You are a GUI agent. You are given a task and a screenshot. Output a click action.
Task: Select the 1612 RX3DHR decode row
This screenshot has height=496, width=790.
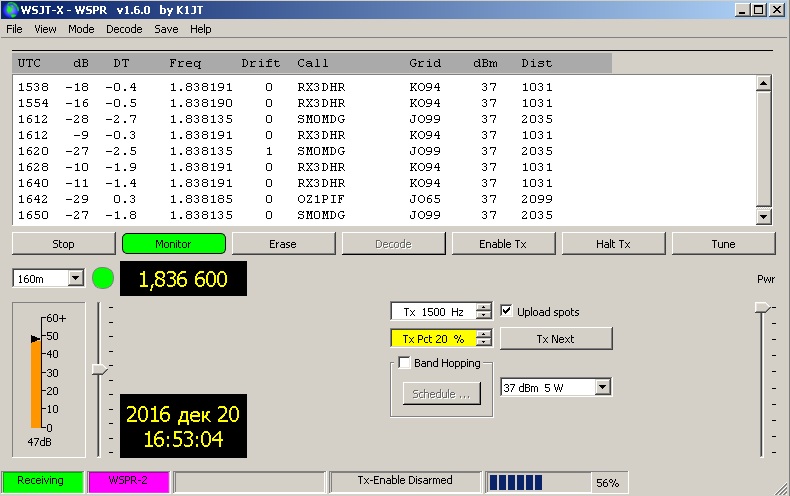tap(285, 135)
